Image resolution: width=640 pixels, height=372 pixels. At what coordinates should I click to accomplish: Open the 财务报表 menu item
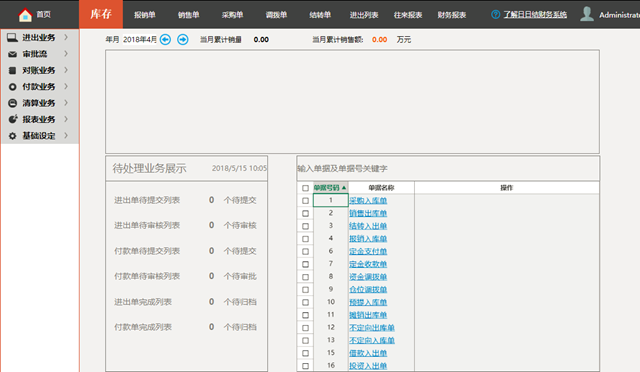452,15
